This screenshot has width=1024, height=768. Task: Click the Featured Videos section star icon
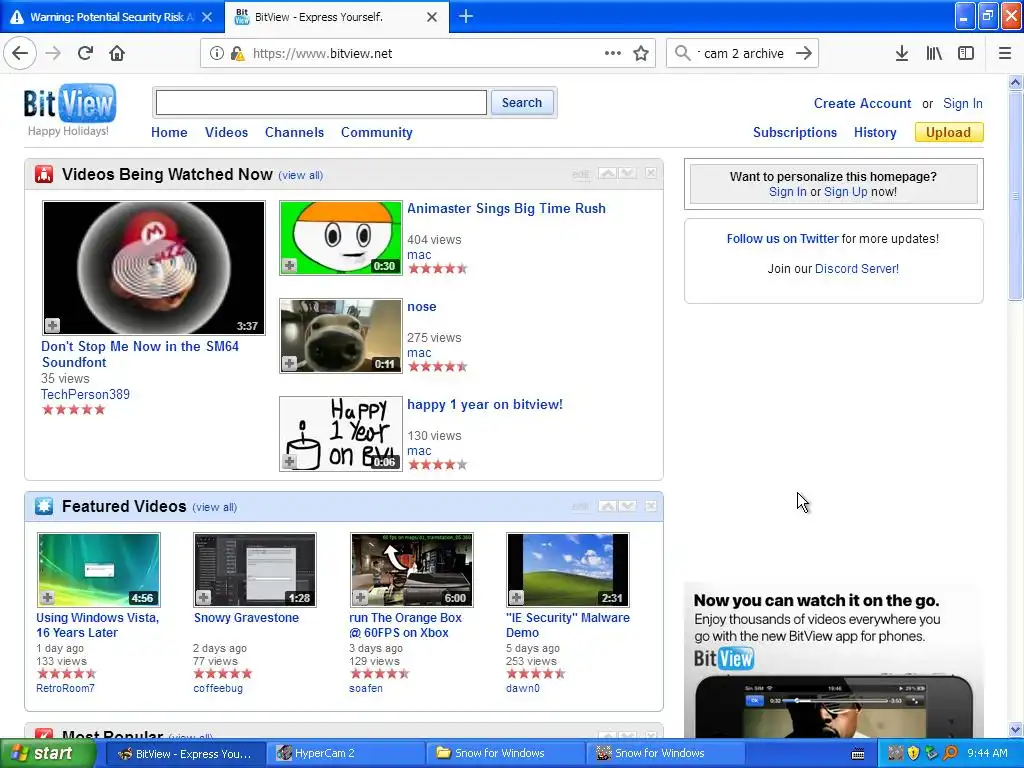click(x=44, y=506)
